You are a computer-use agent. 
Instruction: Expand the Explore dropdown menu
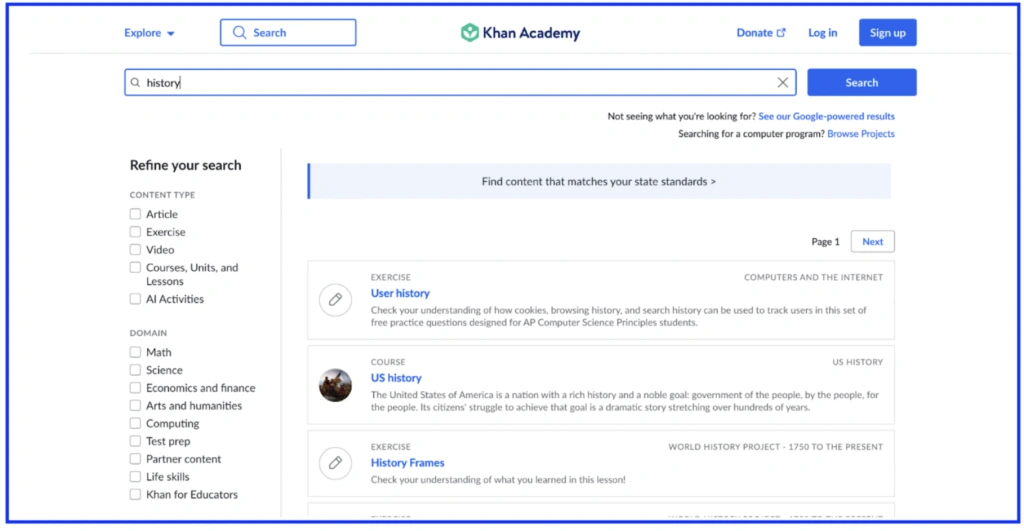[149, 33]
